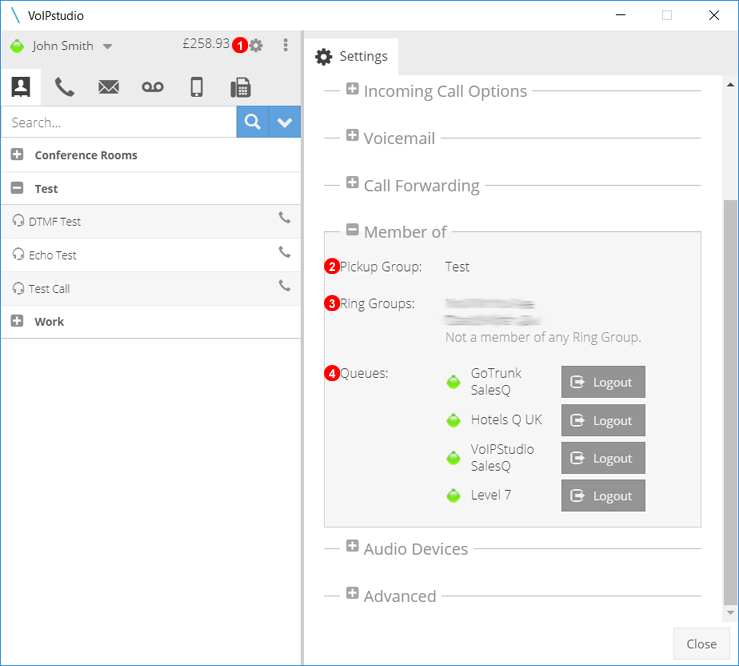
Task: Expand the Work contact group
Action: (17, 321)
